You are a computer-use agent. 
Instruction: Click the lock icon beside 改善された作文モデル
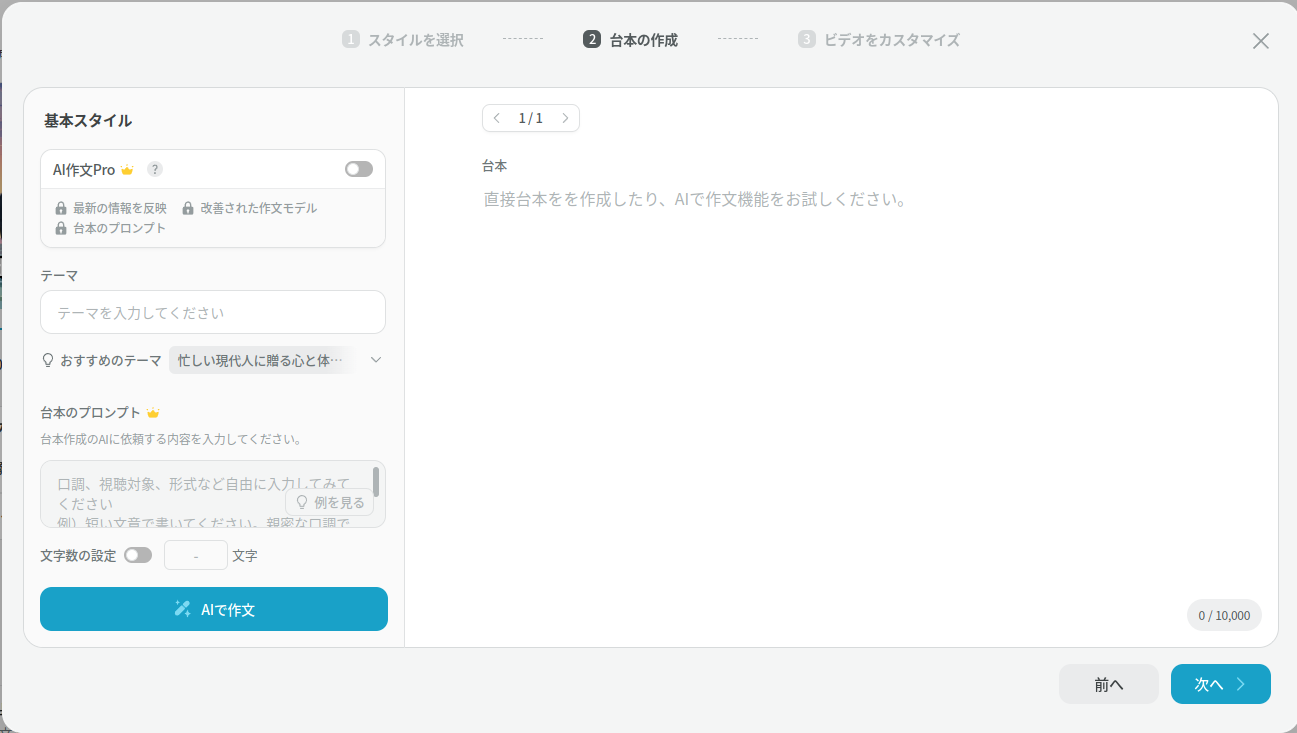pyautogui.click(x=188, y=208)
